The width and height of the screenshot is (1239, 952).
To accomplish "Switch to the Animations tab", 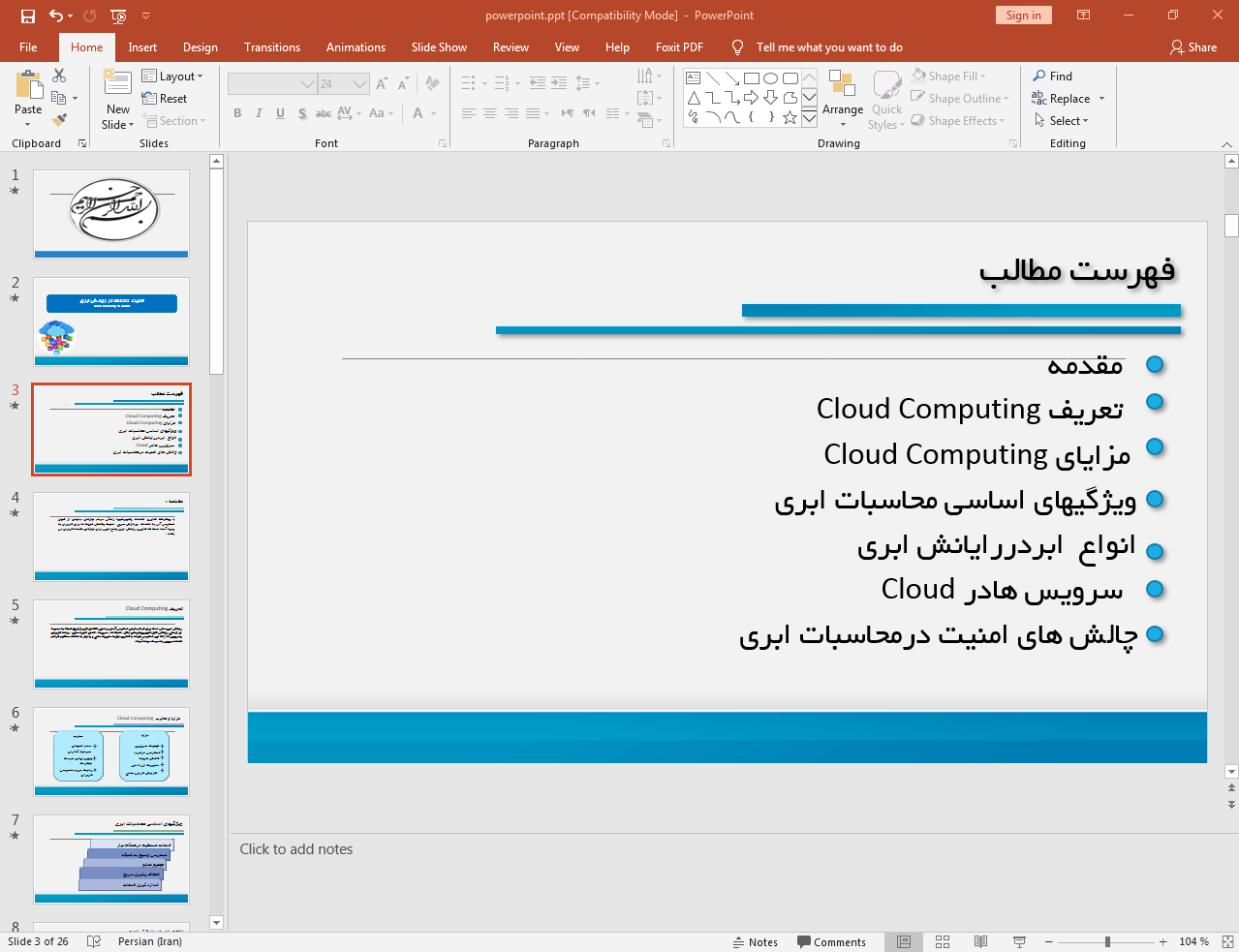I will (356, 46).
